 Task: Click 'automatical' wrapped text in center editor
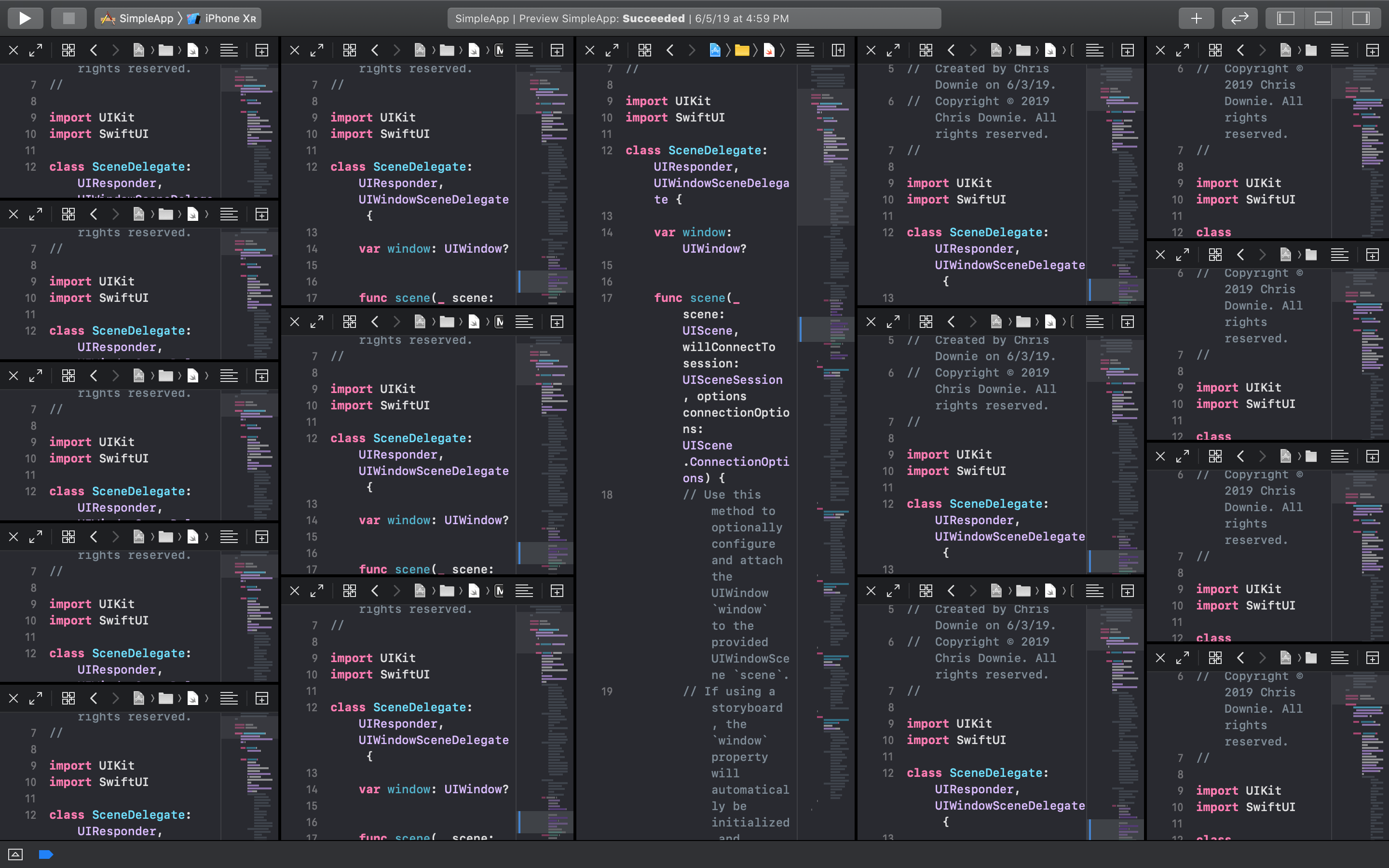[750, 790]
